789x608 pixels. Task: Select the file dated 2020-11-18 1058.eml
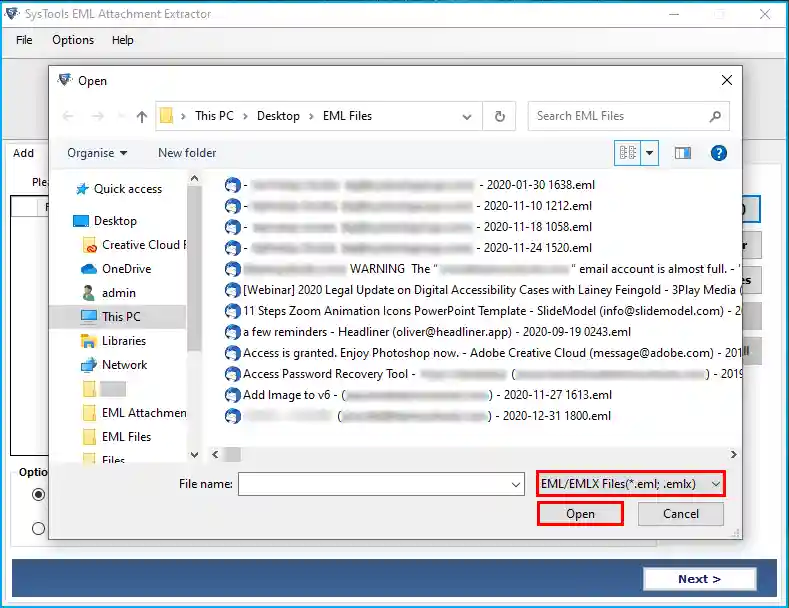point(408,227)
